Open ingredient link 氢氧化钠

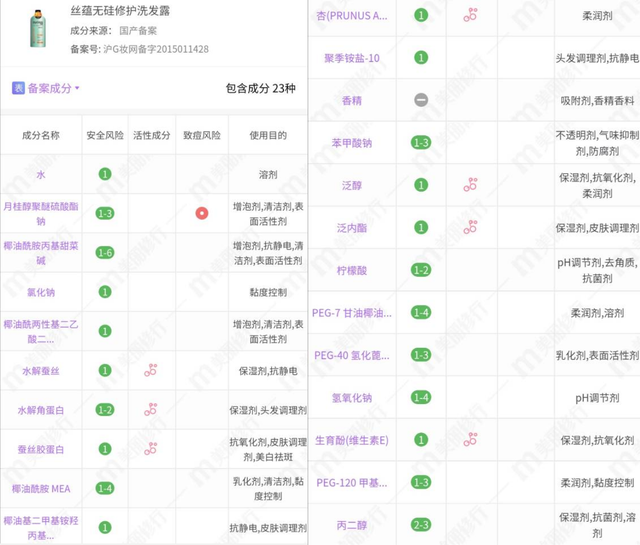pos(352,398)
